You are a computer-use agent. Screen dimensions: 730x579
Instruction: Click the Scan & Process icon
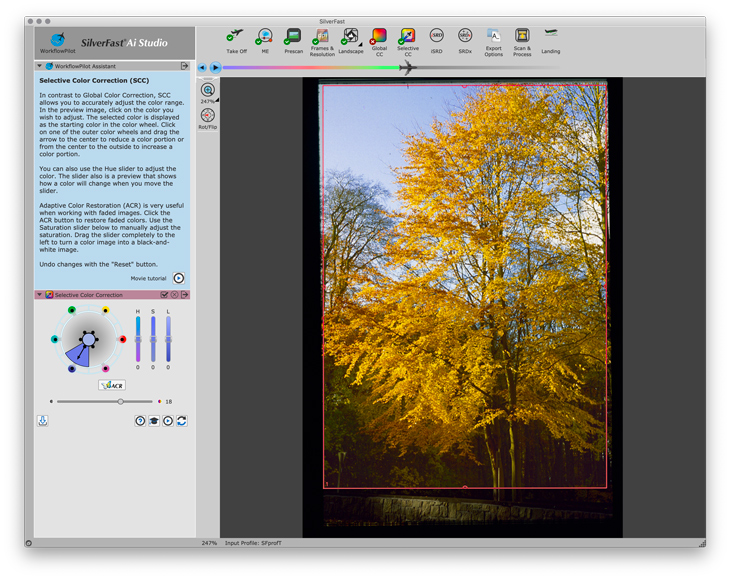[522, 37]
